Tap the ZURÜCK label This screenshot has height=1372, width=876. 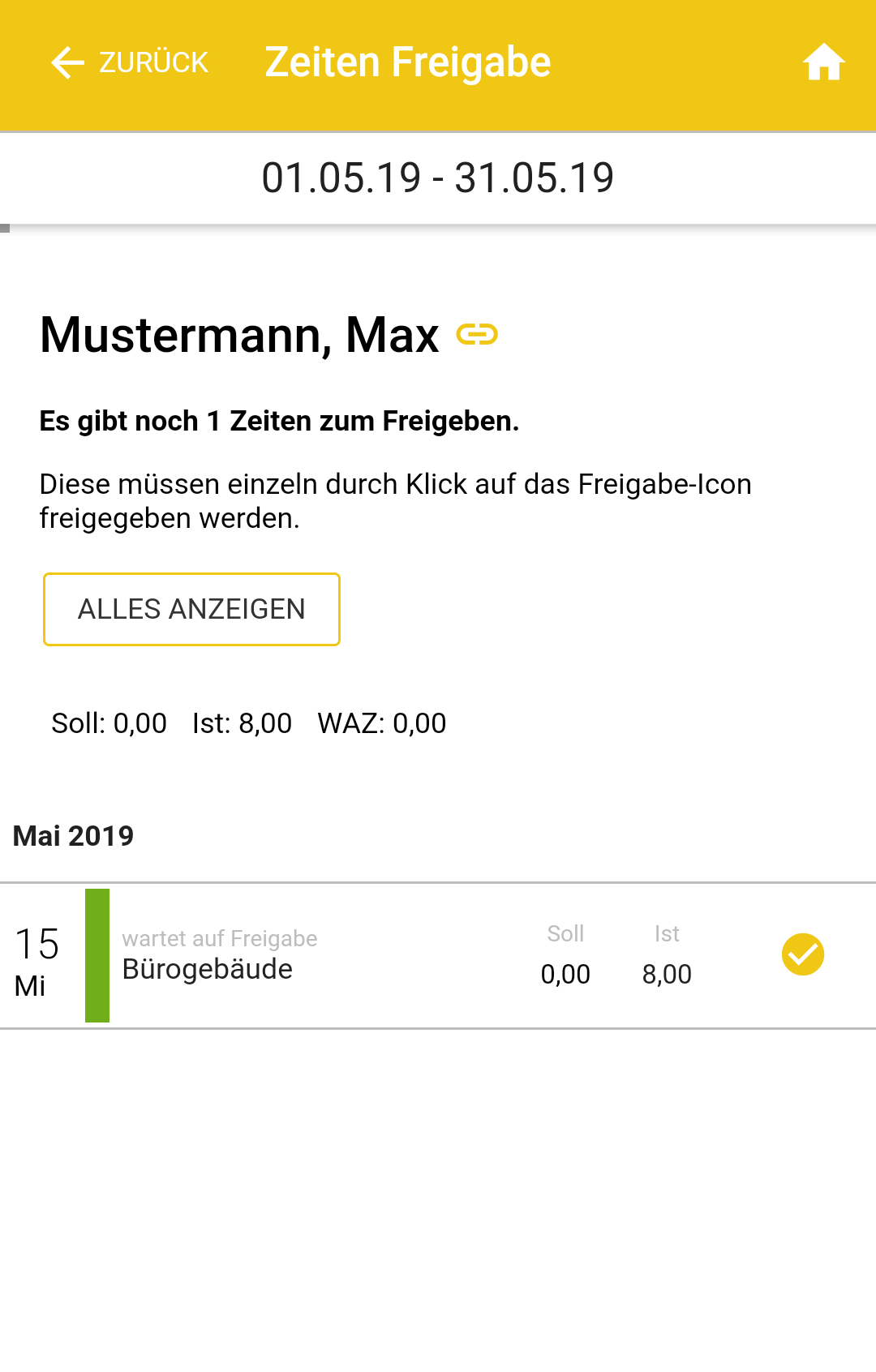click(x=153, y=62)
